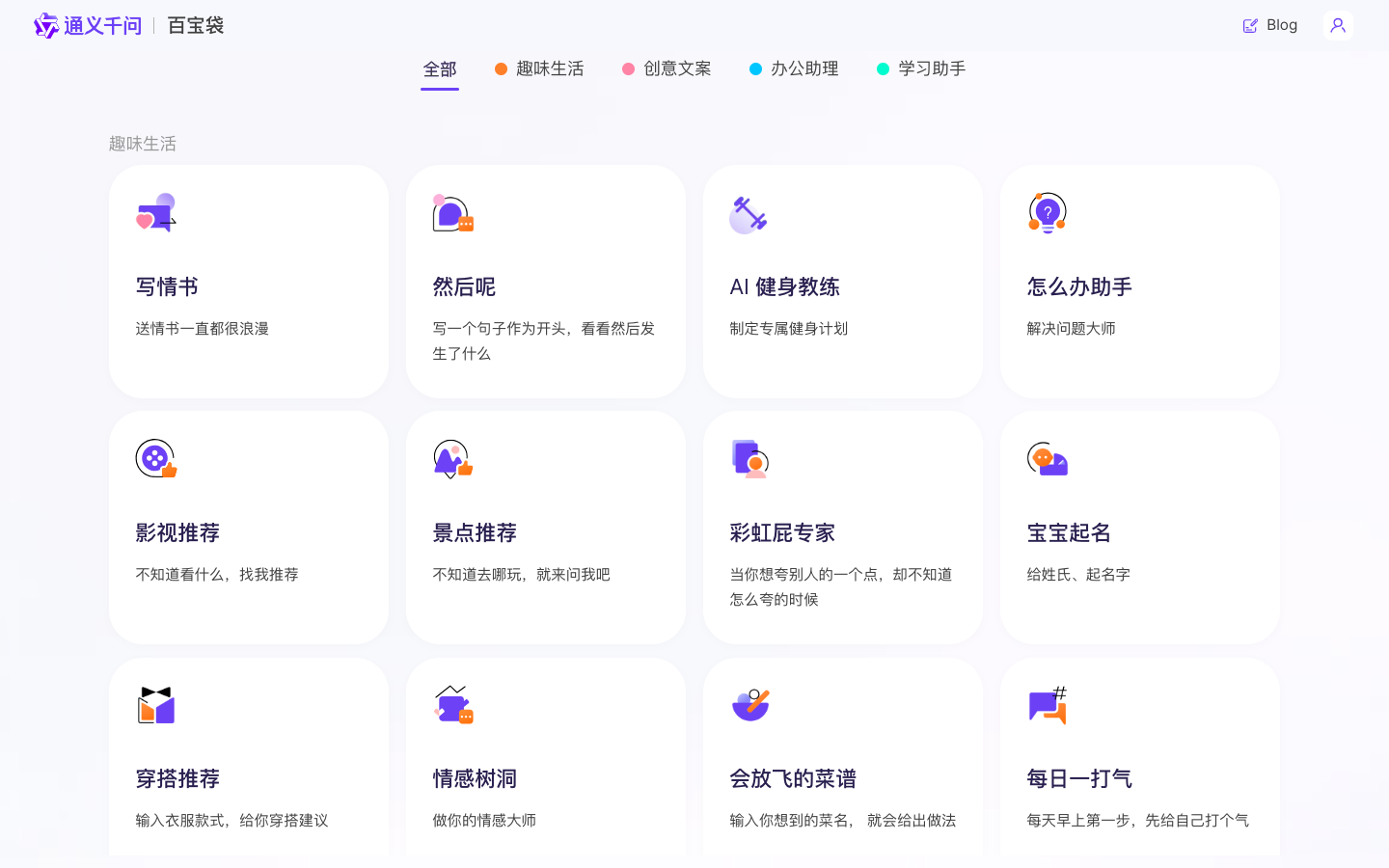Screen dimensions: 1389x868
Task: Select the 情感树洞 card
Action: (546, 762)
